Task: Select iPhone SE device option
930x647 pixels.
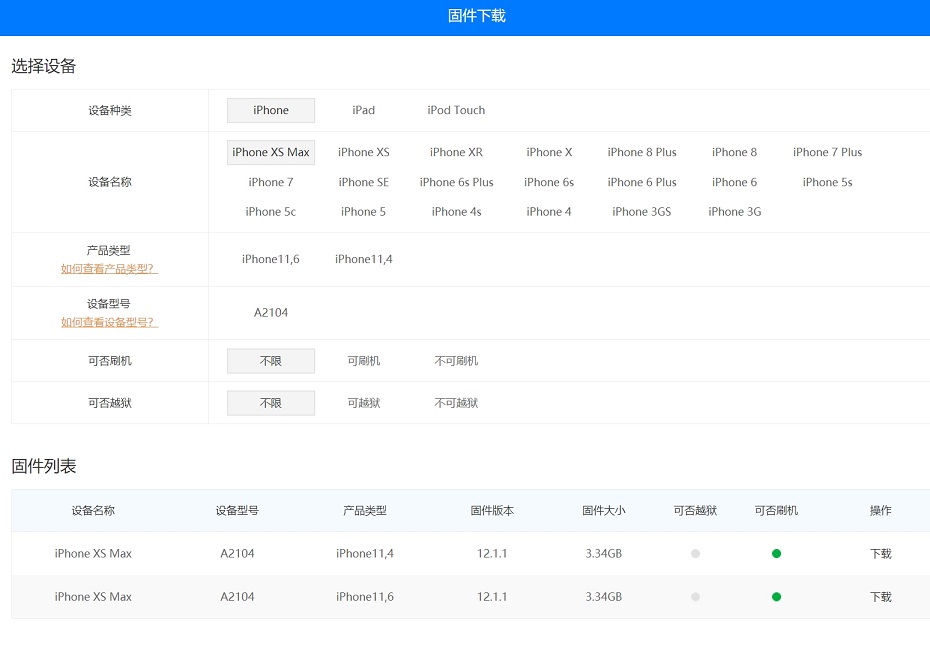Action: (x=364, y=182)
